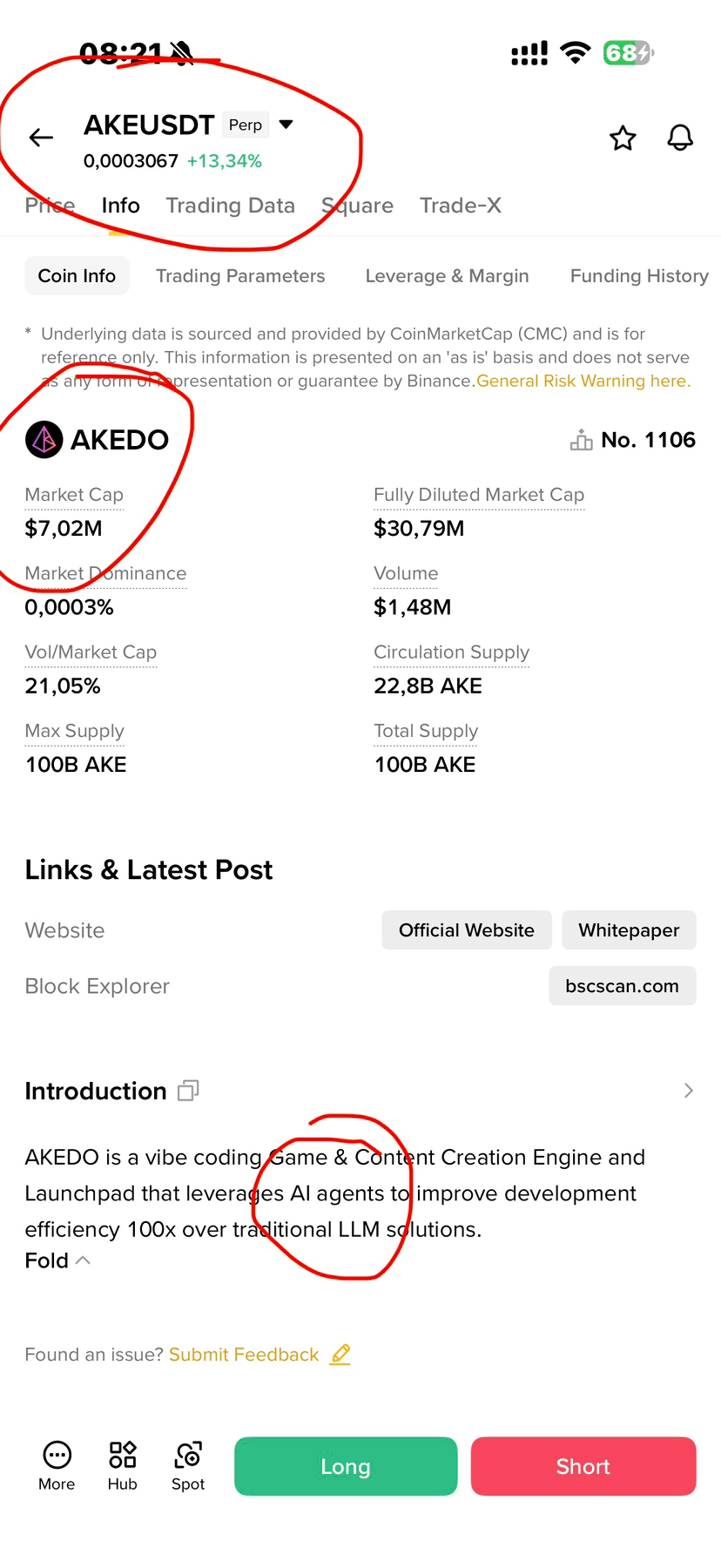This screenshot has width=721, height=1568.
Task: Select the Trading Parameters sub-tab
Action: point(240,276)
